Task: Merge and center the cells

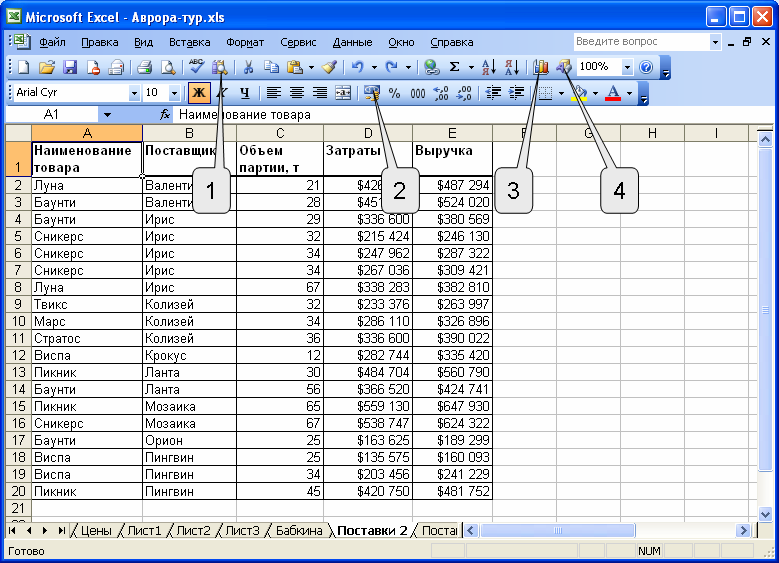Action: (343, 93)
